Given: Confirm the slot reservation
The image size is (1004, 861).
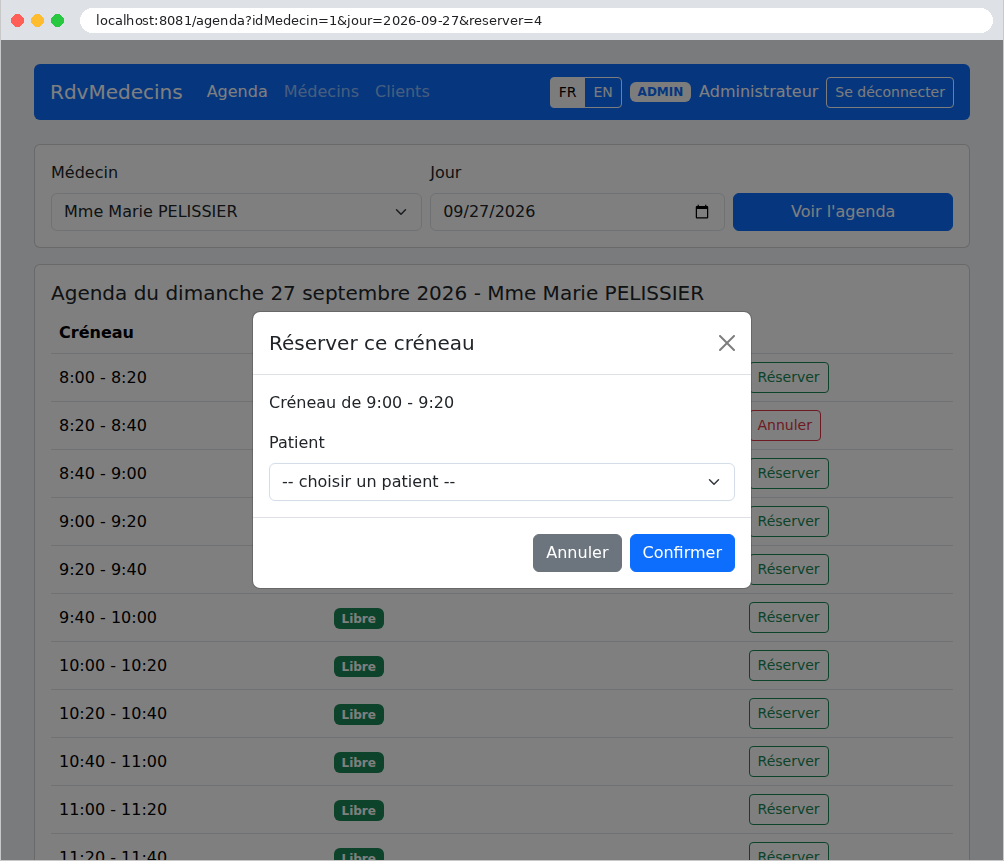Looking at the screenshot, I should tap(682, 552).
